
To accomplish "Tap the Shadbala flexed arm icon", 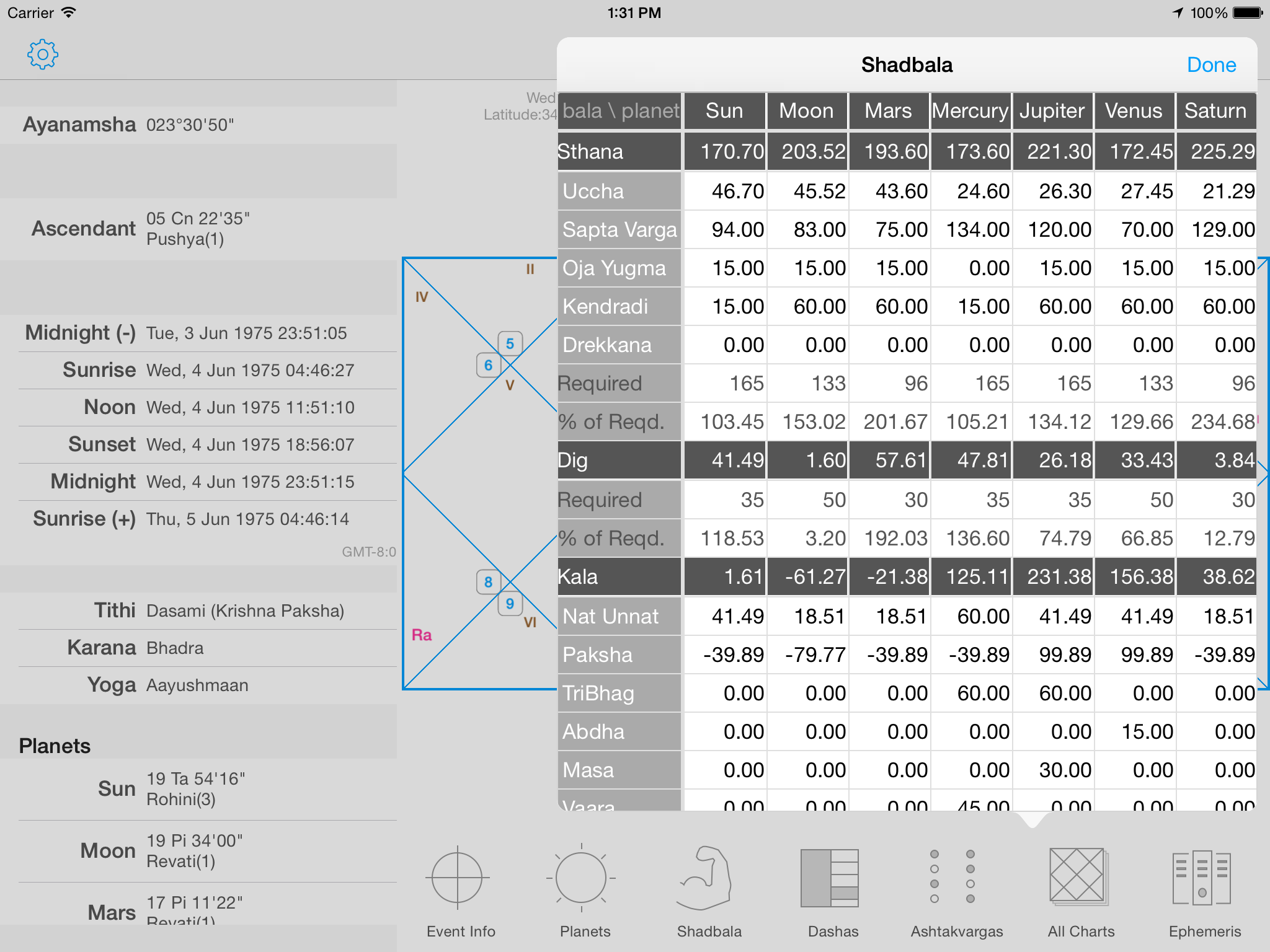I will click(x=706, y=878).
